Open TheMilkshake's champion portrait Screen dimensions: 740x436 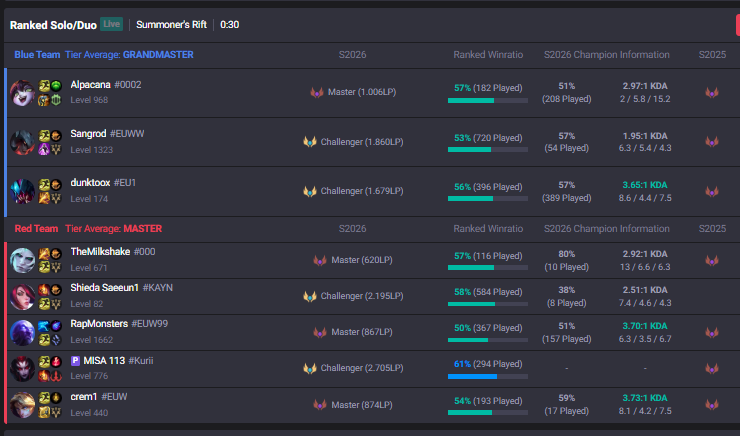(22, 260)
